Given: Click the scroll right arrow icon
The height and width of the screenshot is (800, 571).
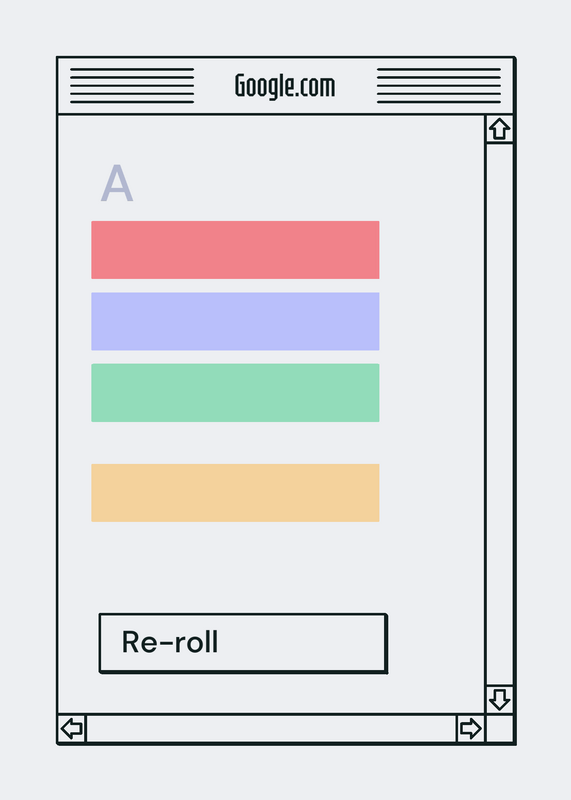Looking at the screenshot, I should pos(470,728).
